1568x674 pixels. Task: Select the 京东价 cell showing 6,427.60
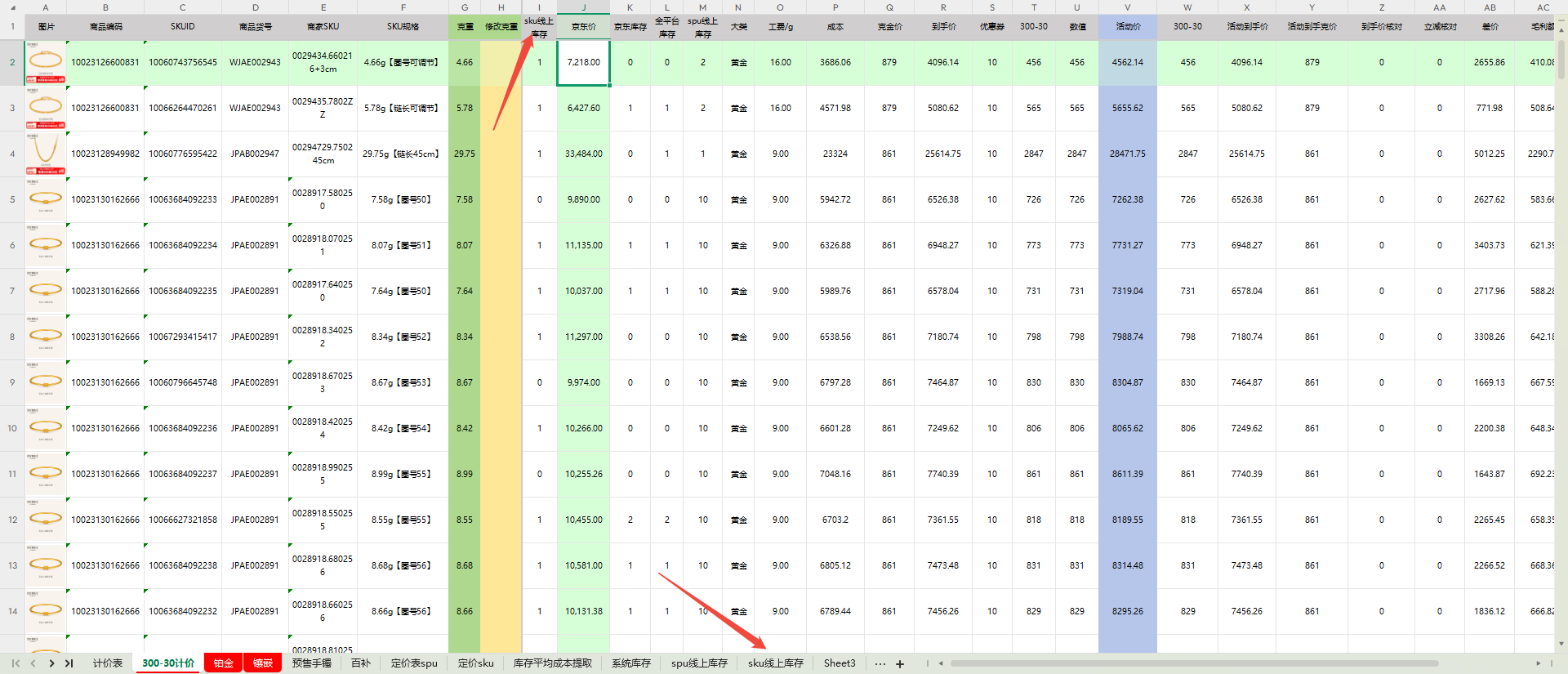(x=583, y=108)
